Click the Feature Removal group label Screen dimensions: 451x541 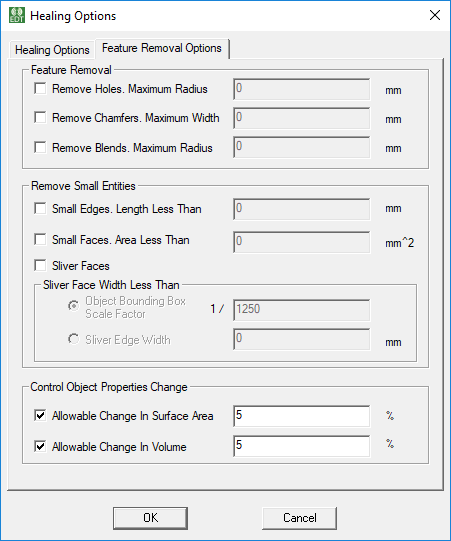pos(71,70)
